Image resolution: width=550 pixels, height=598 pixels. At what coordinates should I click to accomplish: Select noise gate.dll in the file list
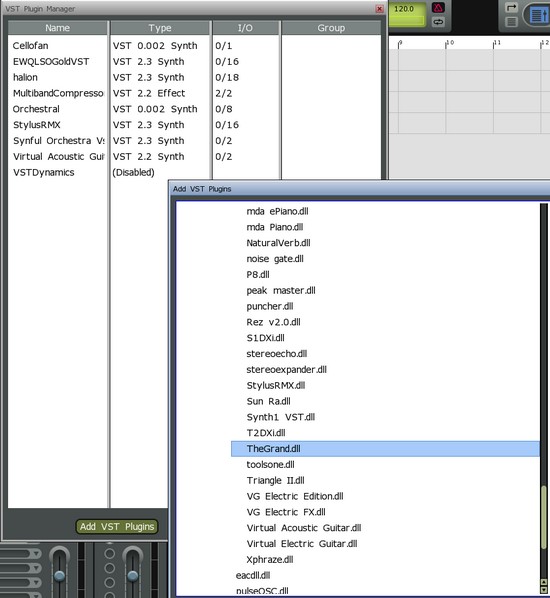(x=275, y=259)
